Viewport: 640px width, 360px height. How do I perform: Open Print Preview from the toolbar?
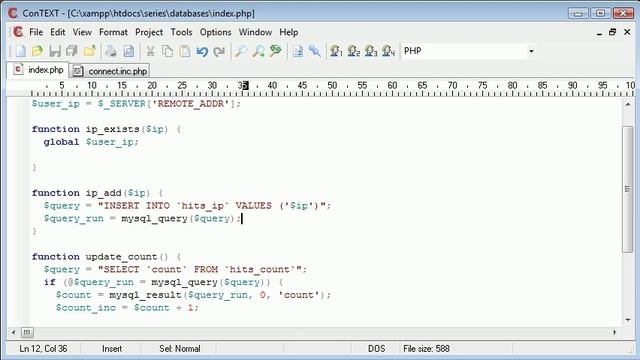[x=129, y=51]
